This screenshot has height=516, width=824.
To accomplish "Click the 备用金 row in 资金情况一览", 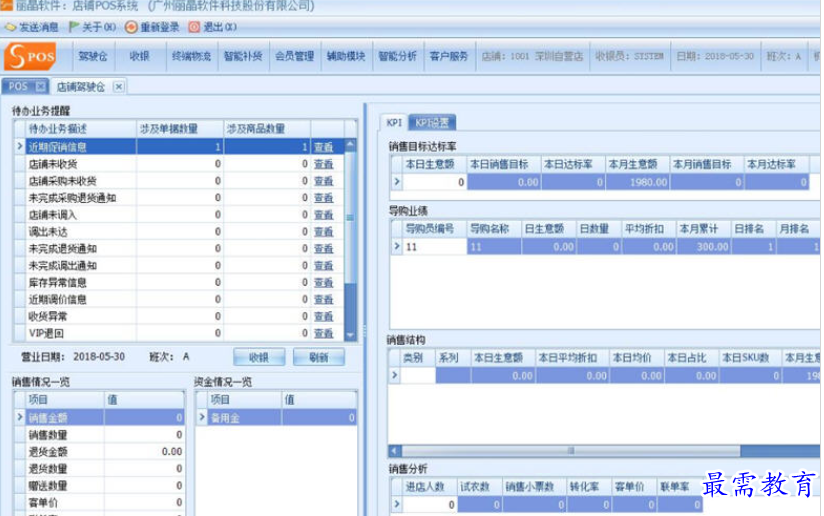I will tap(277, 418).
